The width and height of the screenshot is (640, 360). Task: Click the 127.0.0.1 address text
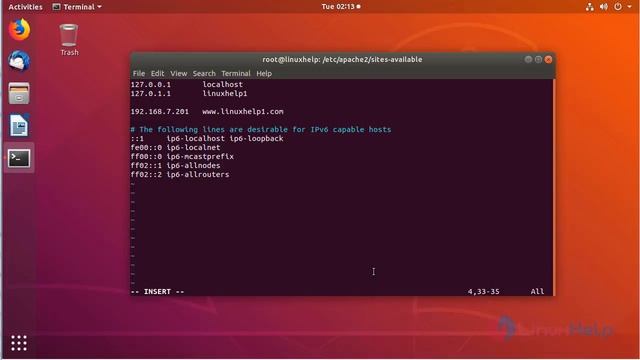pyautogui.click(x=151, y=84)
